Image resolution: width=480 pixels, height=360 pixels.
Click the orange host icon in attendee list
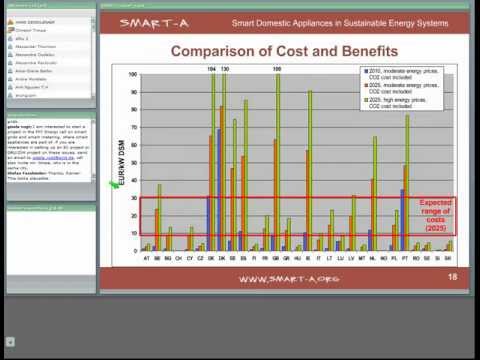(x=11, y=22)
